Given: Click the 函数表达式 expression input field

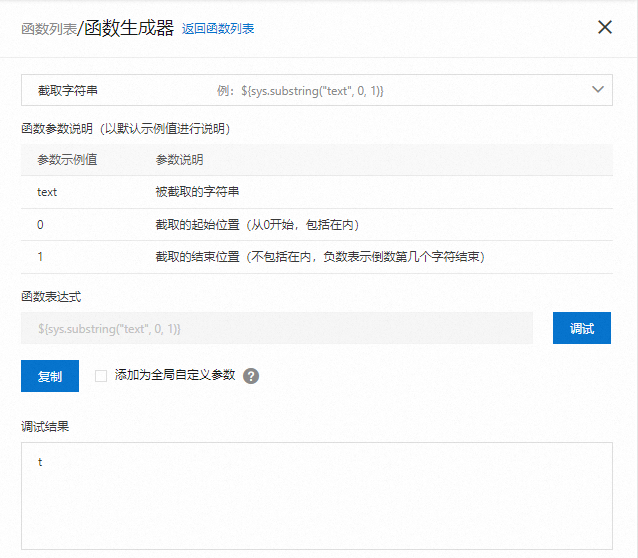Looking at the screenshot, I should click(x=277, y=328).
